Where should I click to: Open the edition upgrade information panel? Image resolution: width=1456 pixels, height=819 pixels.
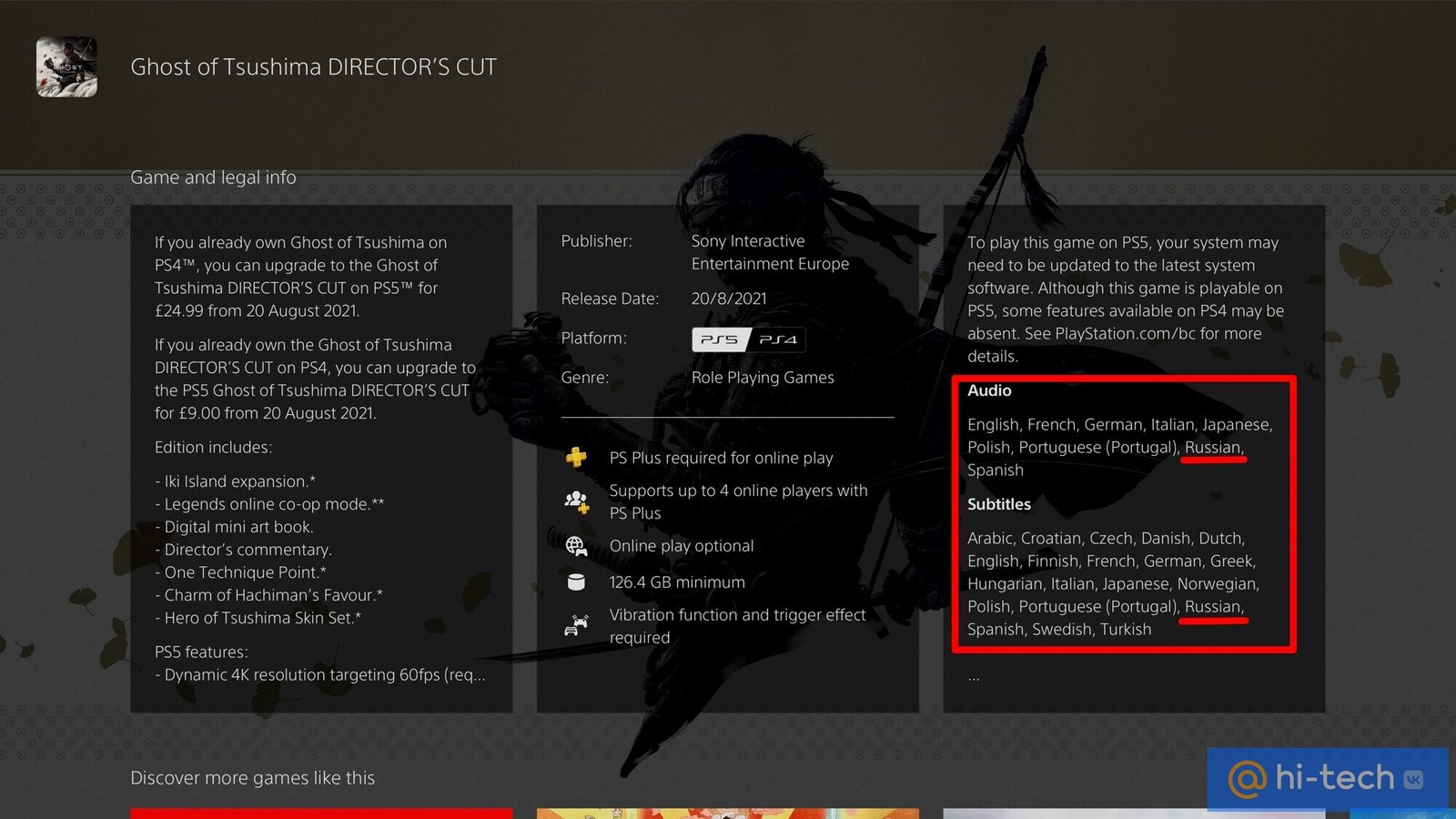[x=321, y=459]
